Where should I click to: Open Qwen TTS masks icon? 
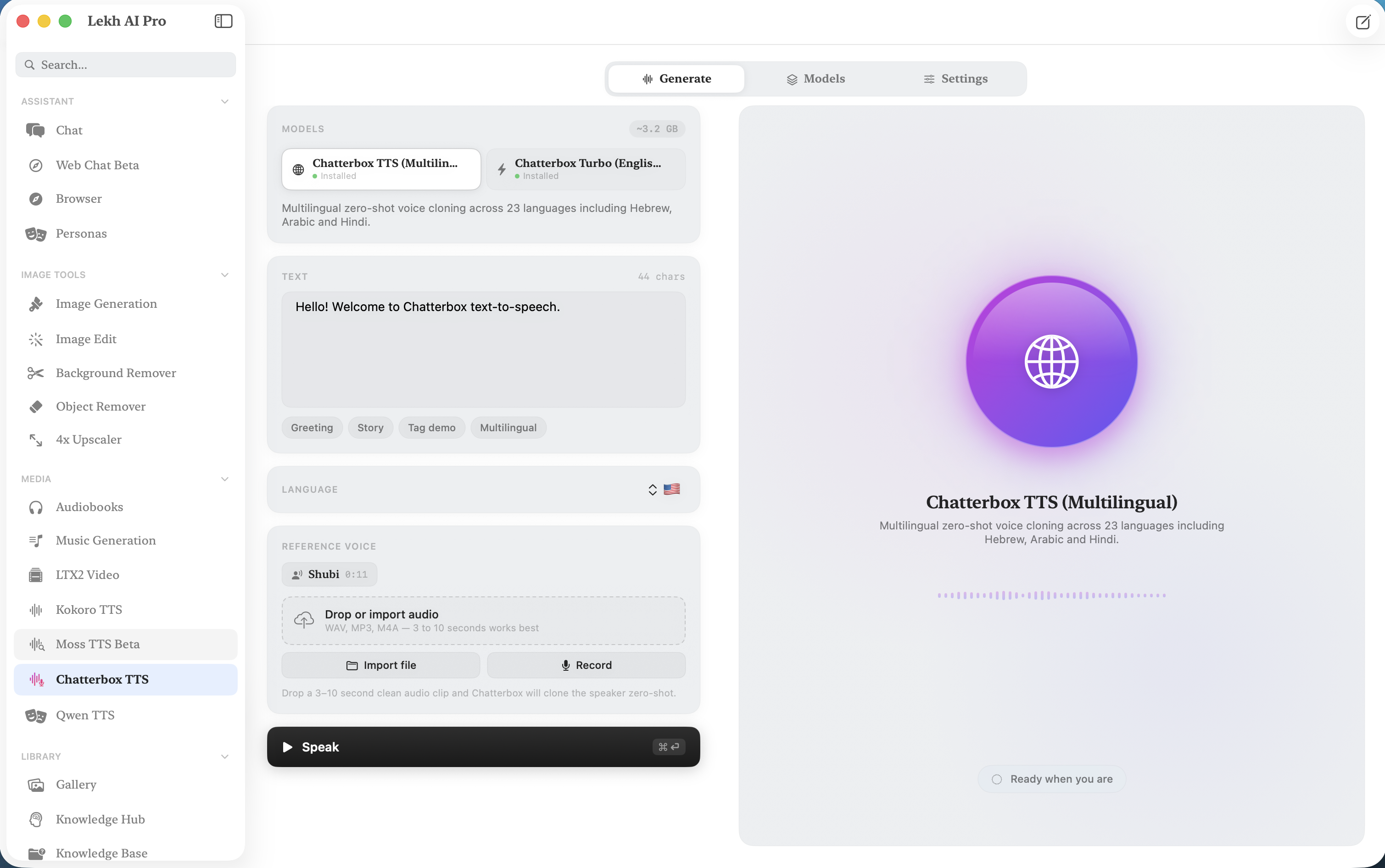coord(36,715)
